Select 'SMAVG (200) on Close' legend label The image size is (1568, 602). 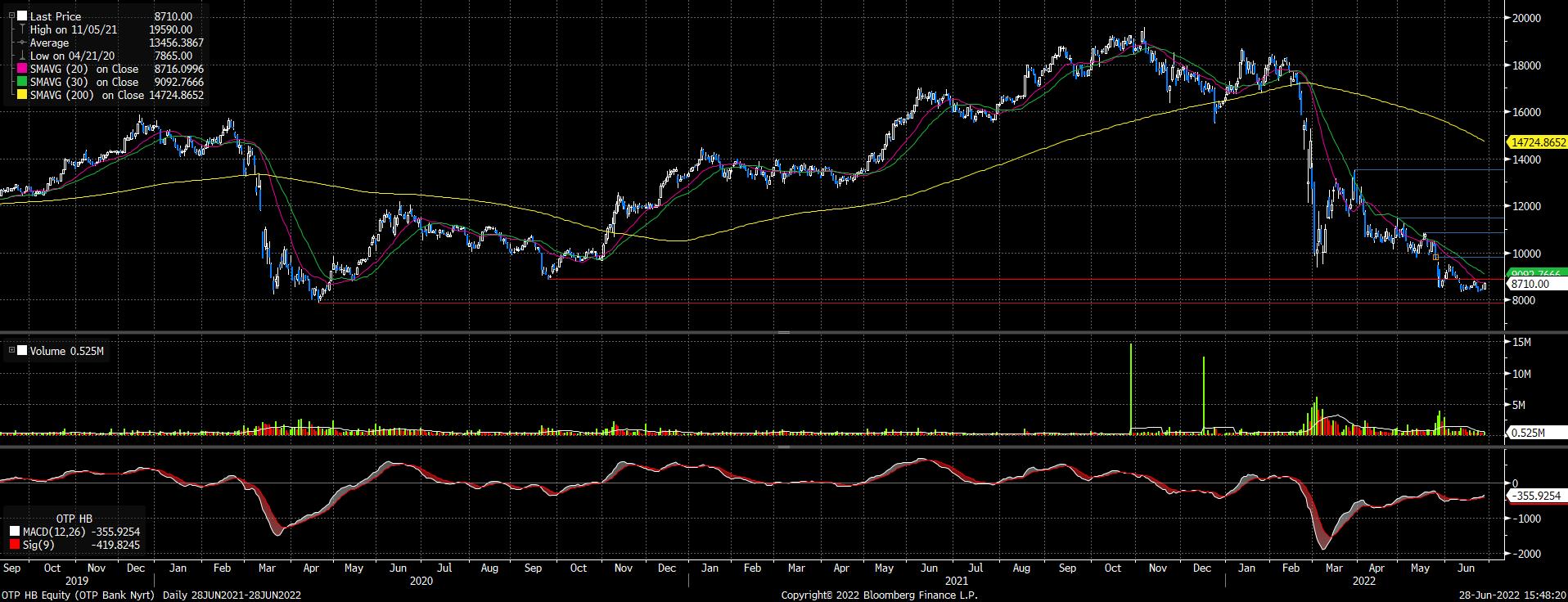88,95
